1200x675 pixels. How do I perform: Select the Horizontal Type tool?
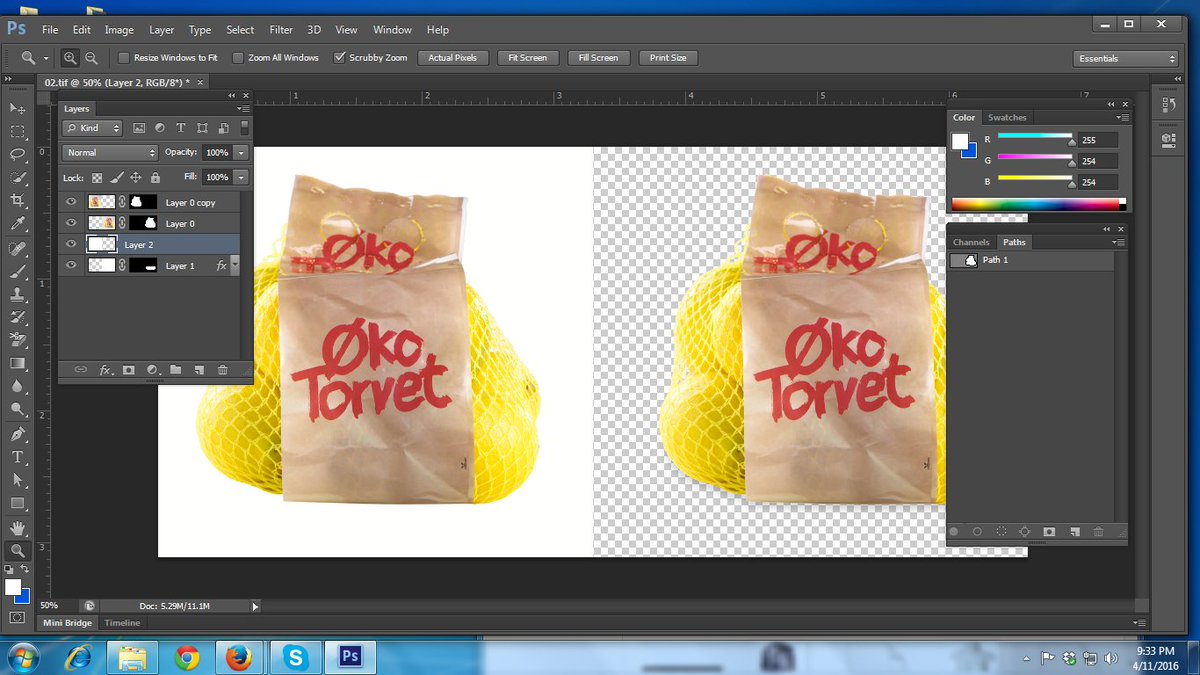[17, 457]
